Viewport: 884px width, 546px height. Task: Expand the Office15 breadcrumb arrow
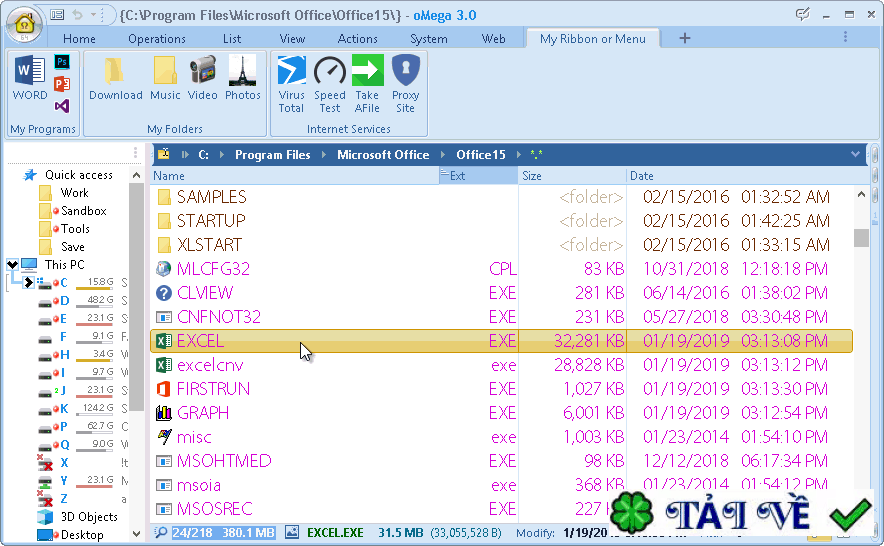tap(518, 155)
